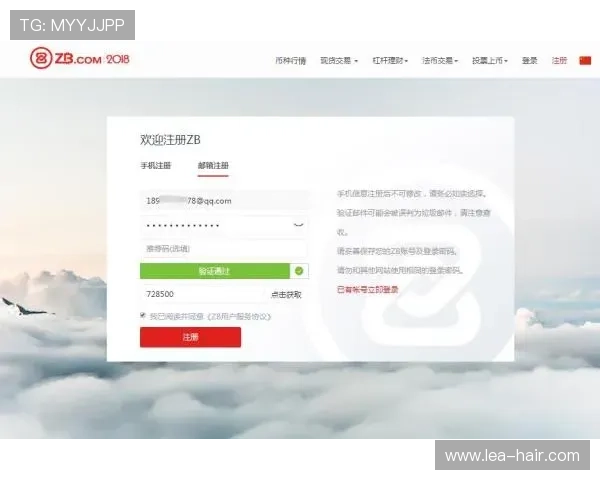Focus verification code field showing 728500
This screenshot has height=480, width=600.
pos(203,294)
